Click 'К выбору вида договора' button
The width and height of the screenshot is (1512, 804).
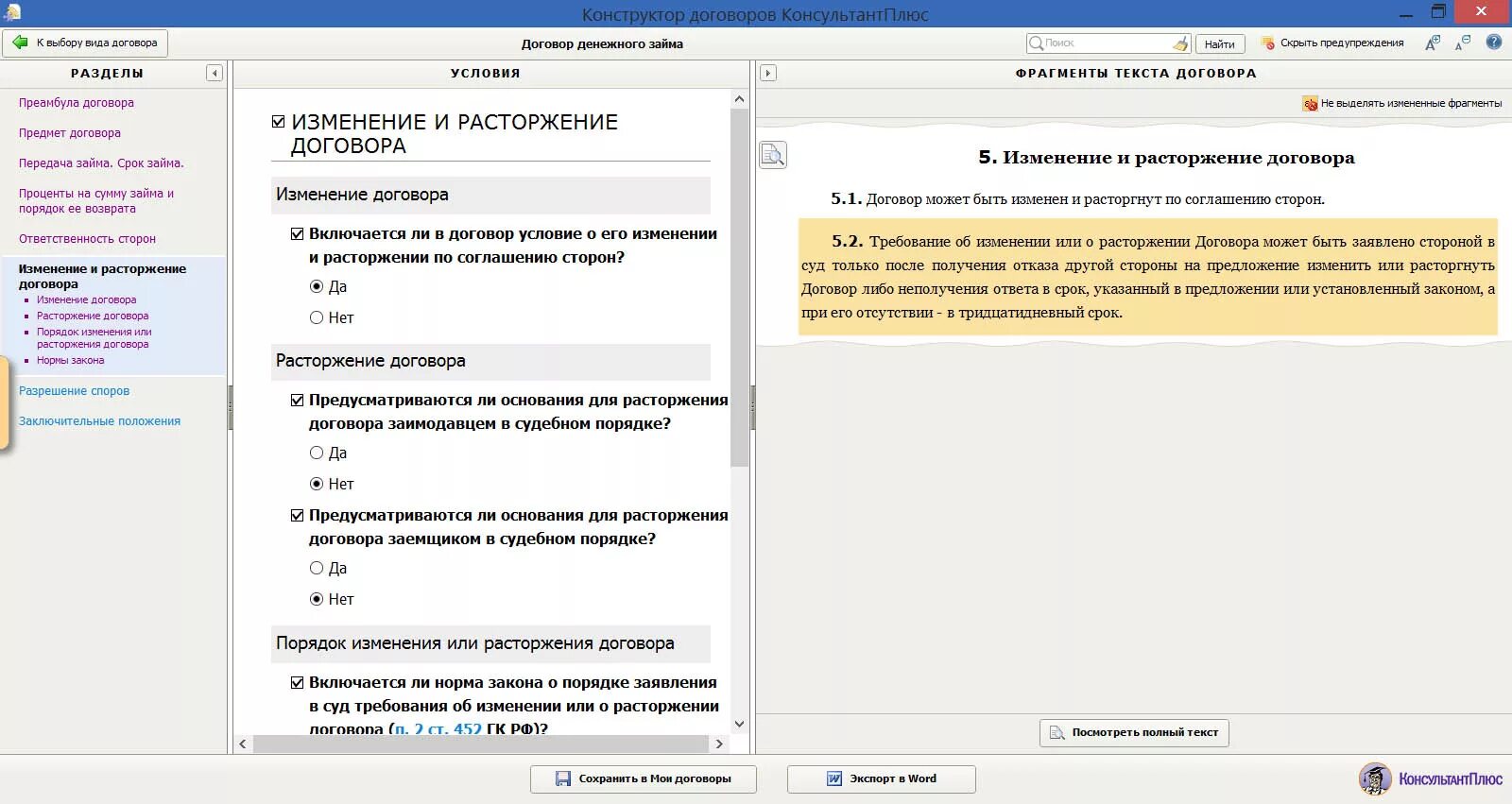85,43
